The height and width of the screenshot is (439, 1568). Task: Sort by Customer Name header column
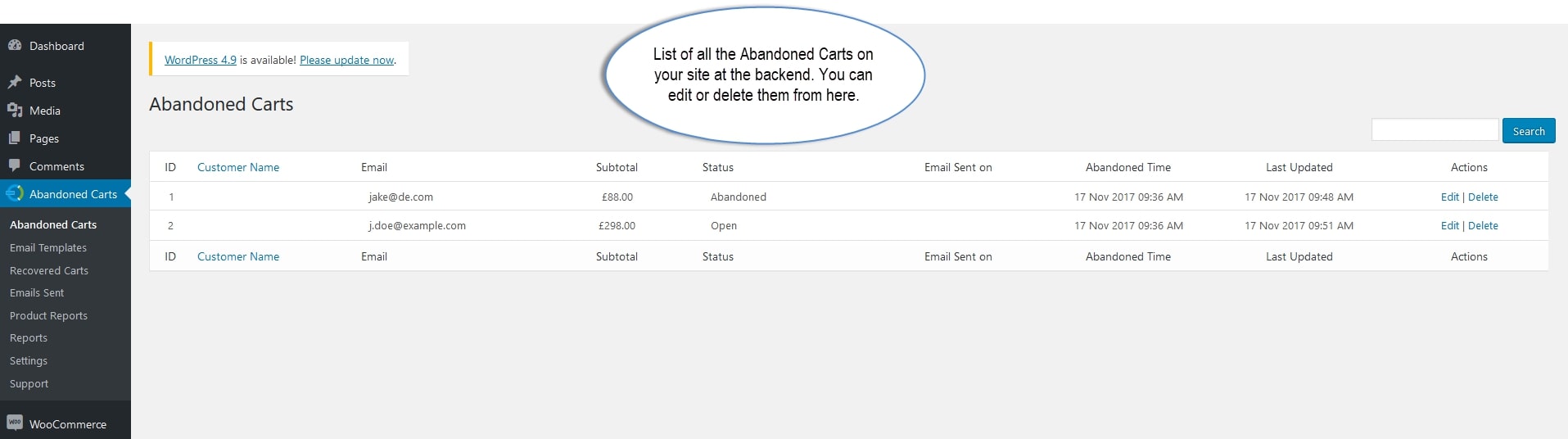(x=238, y=167)
